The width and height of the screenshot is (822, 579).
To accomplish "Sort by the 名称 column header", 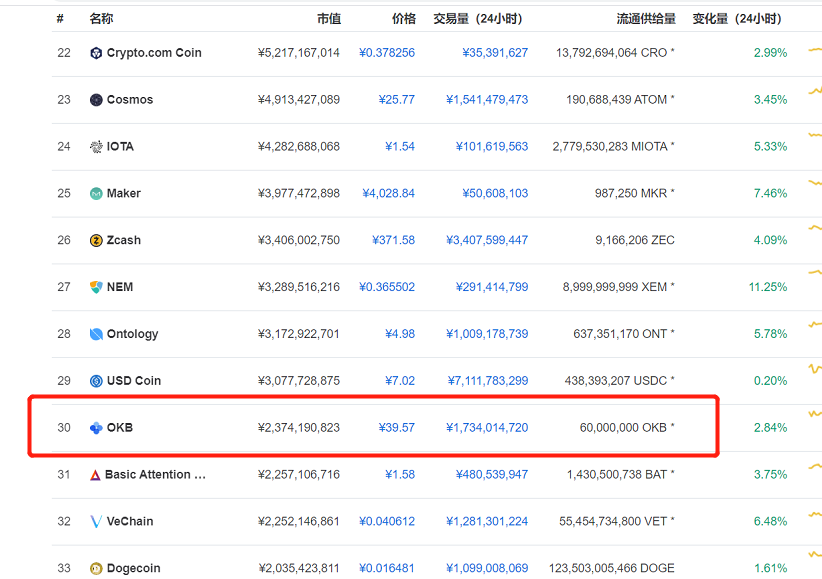I will click(x=101, y=19).
